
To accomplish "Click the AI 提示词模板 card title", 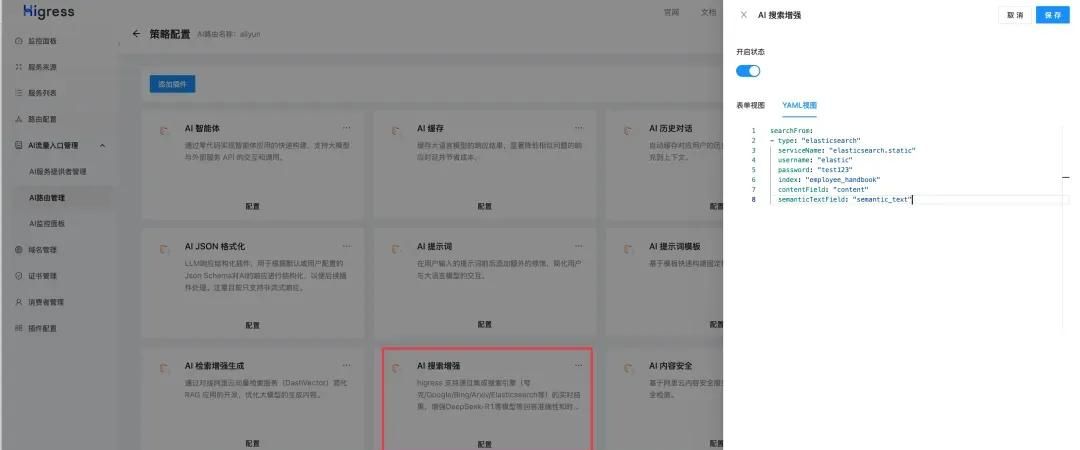I will pyautogui.click(x=675, y=246).
